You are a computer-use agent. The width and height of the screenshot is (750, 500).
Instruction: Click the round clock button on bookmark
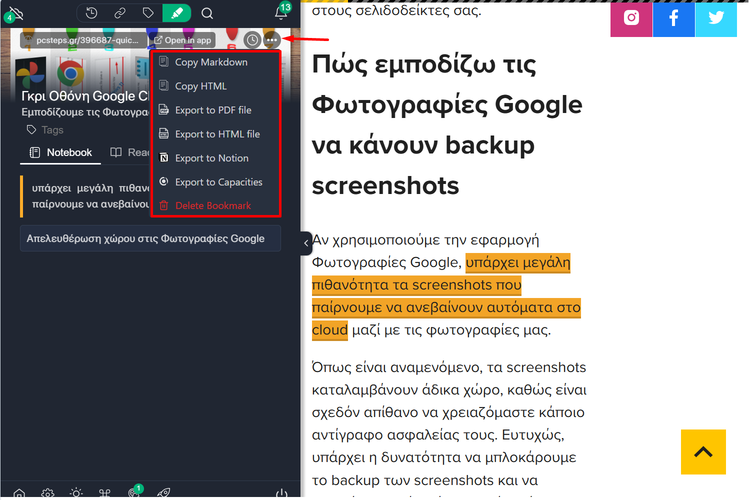coord(252,40)
